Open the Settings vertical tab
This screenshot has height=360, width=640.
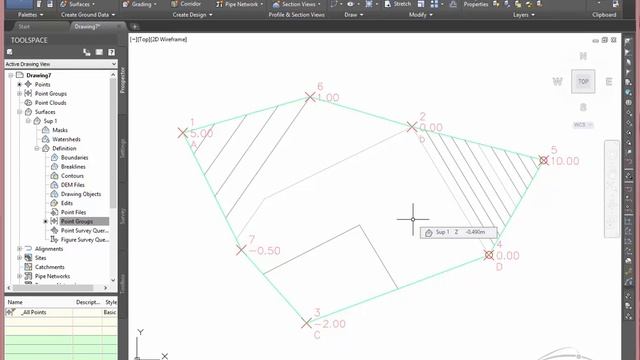[x=123, y=148]
